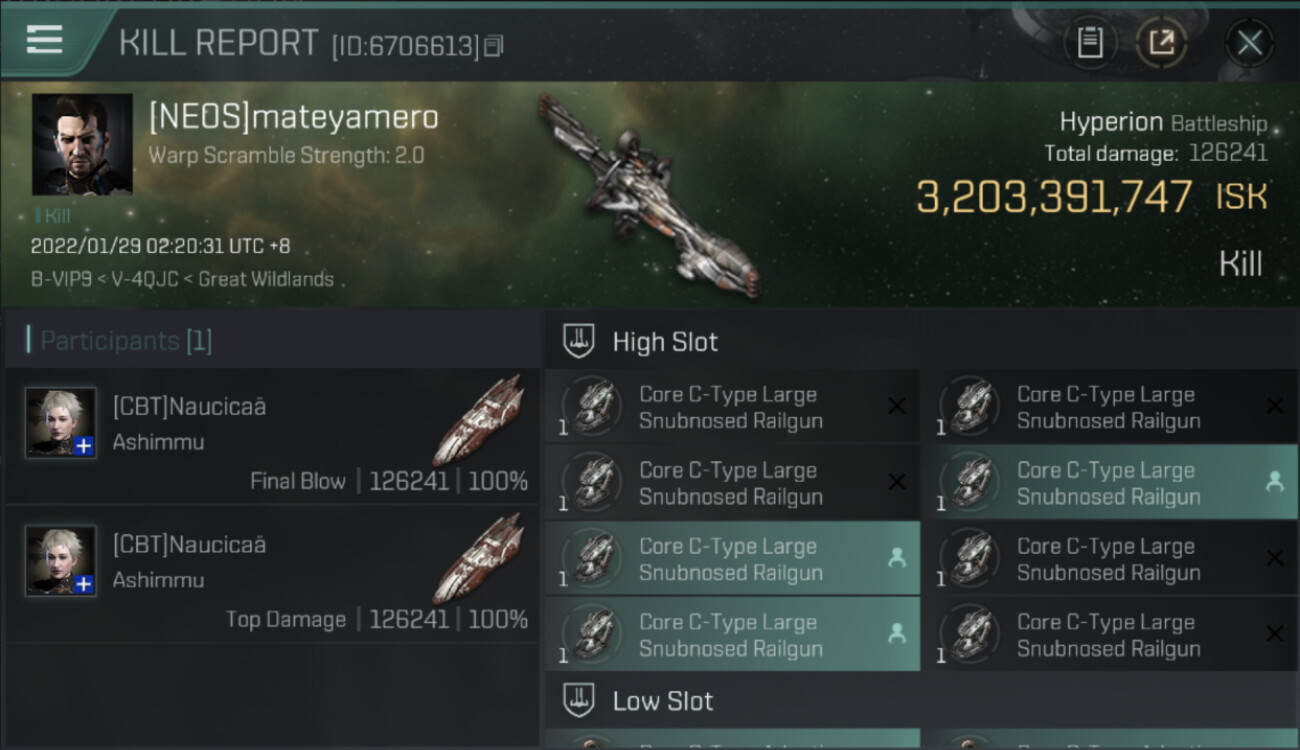The image size is (1300, 750).
Task: Open the clipboard report icon
Action: click(1090, 43)
